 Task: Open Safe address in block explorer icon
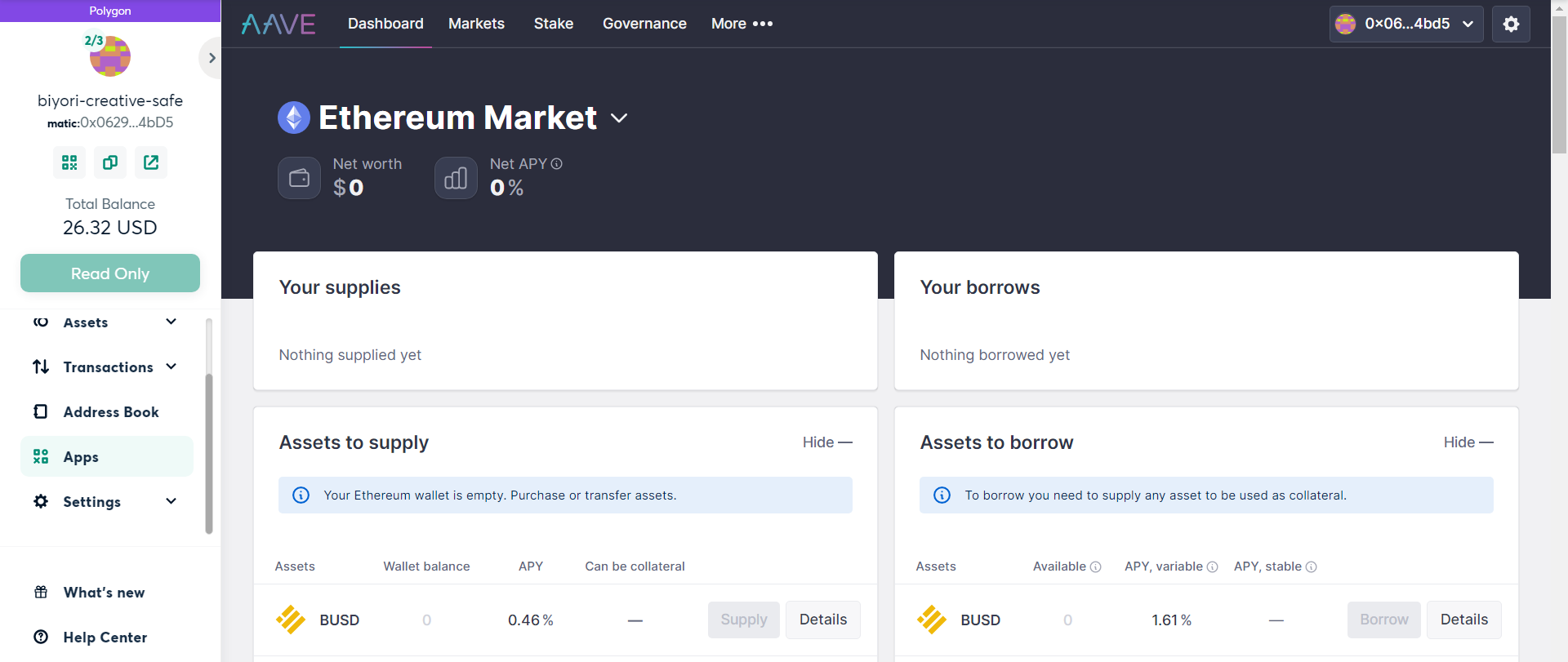click(x=151, y=162)
